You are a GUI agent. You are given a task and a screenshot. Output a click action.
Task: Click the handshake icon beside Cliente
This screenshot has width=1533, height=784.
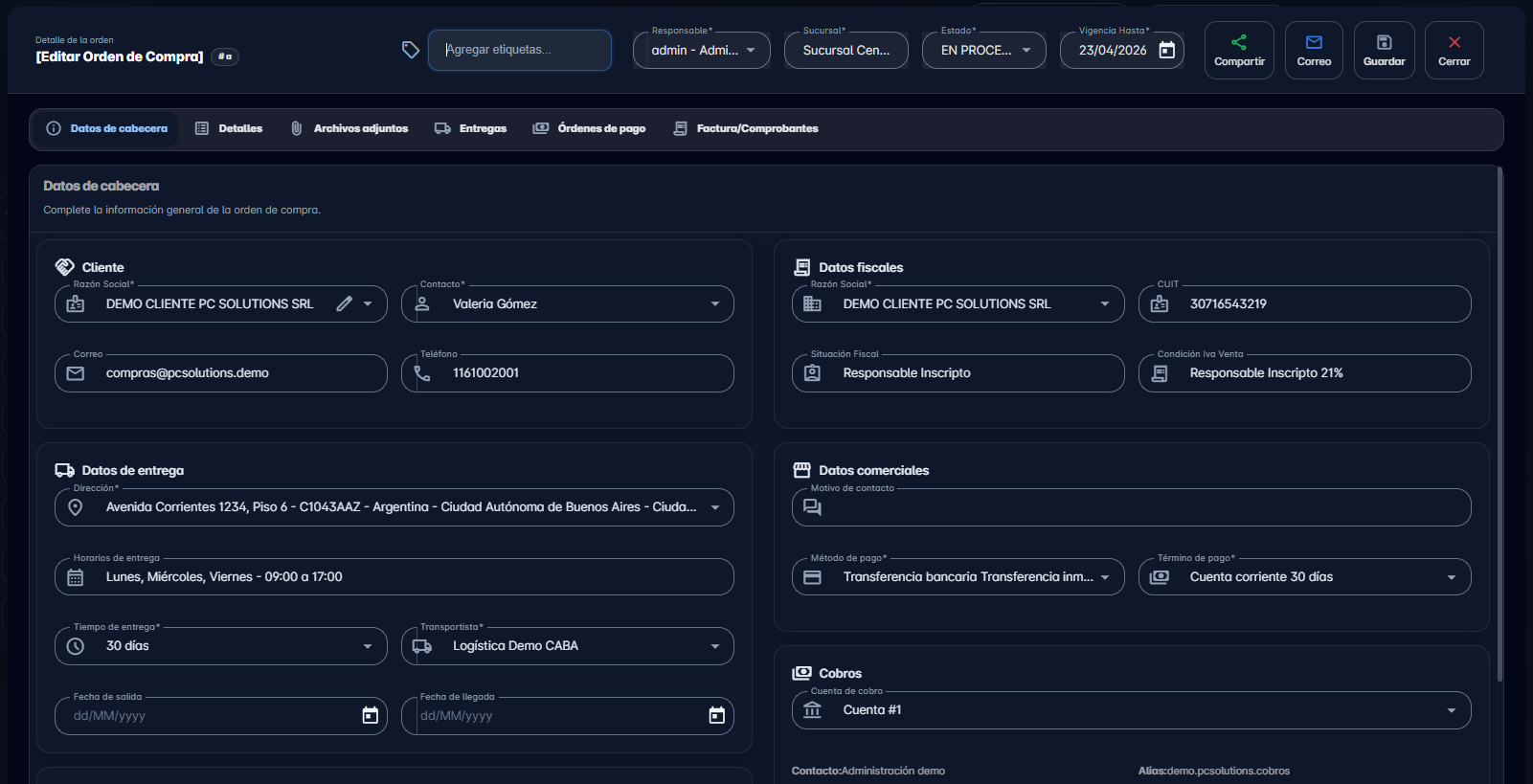pos(64,267)
